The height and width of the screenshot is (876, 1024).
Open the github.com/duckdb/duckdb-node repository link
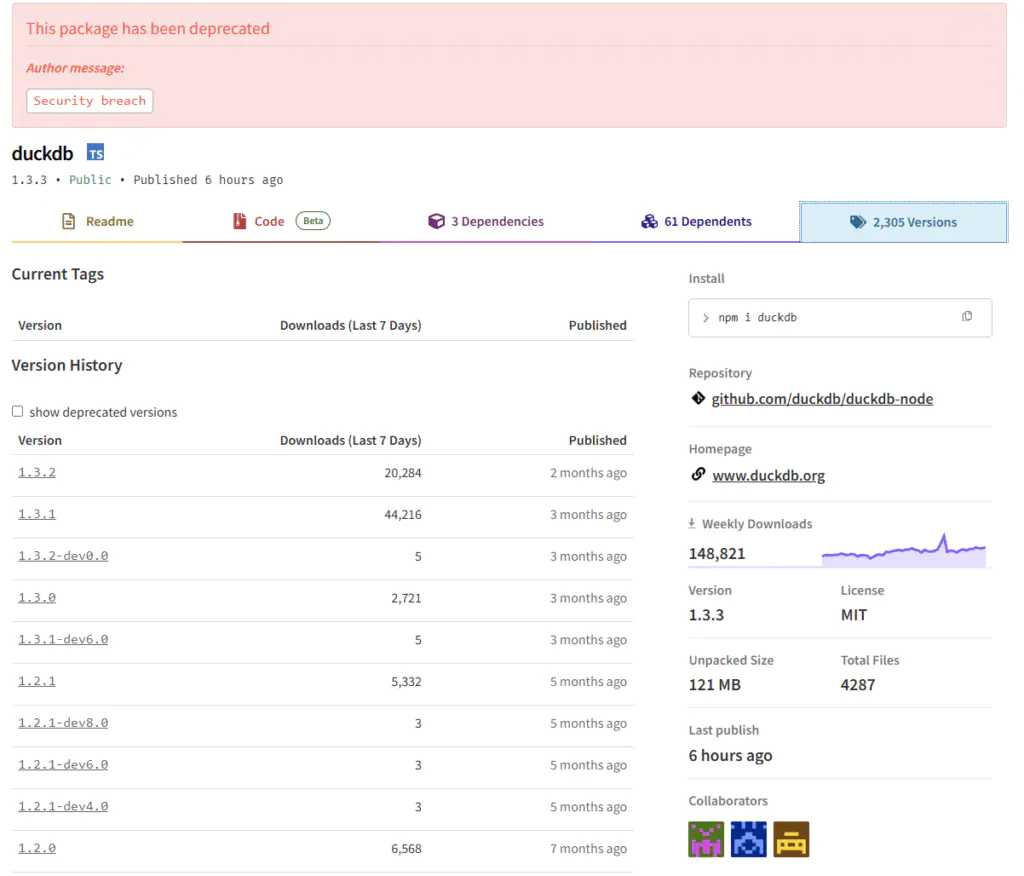coord(822,399)
